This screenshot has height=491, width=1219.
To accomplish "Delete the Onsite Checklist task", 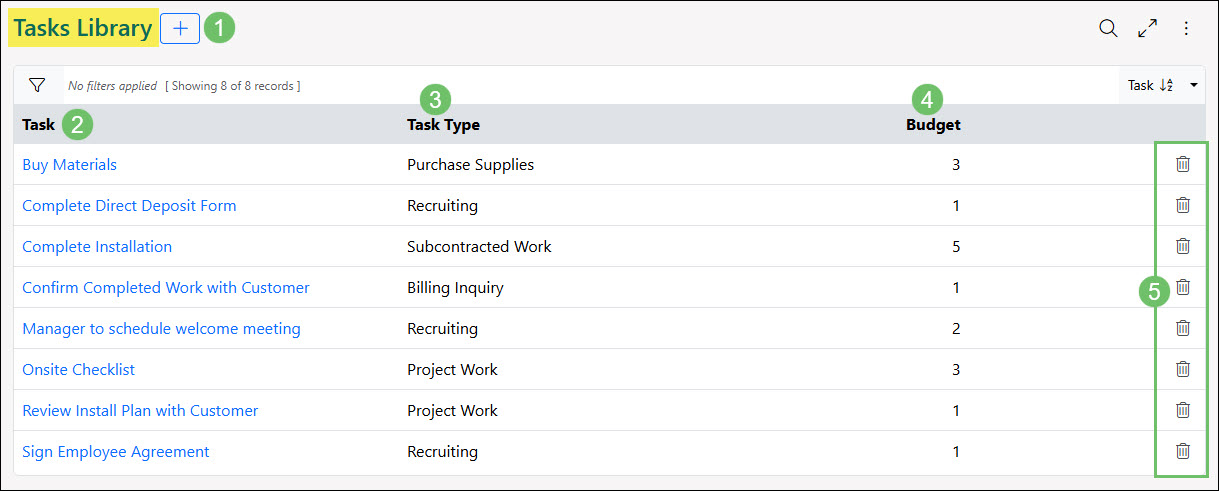I will [1183, 369].
